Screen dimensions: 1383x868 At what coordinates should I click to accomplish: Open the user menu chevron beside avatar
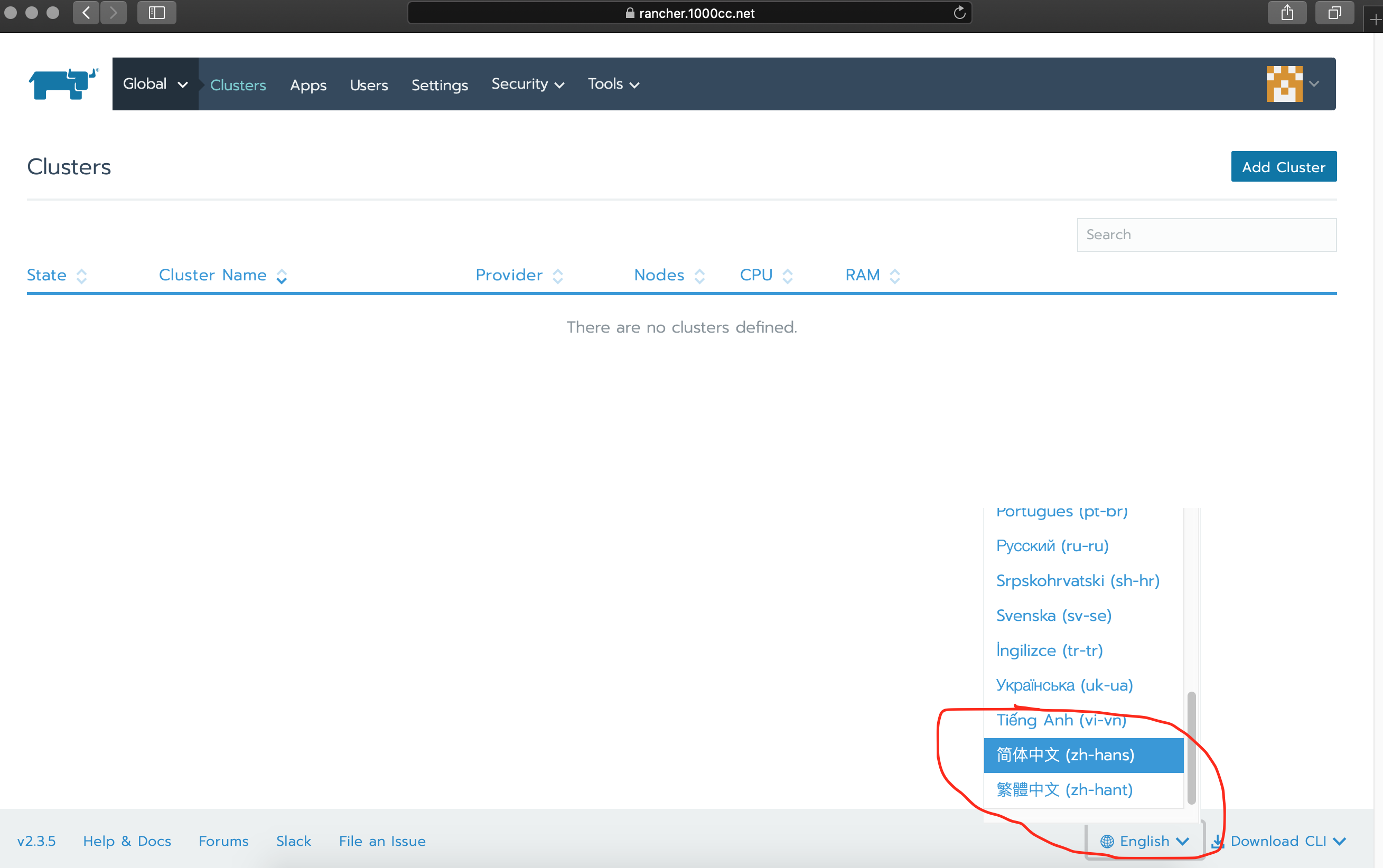click(x=1314, y=84)
